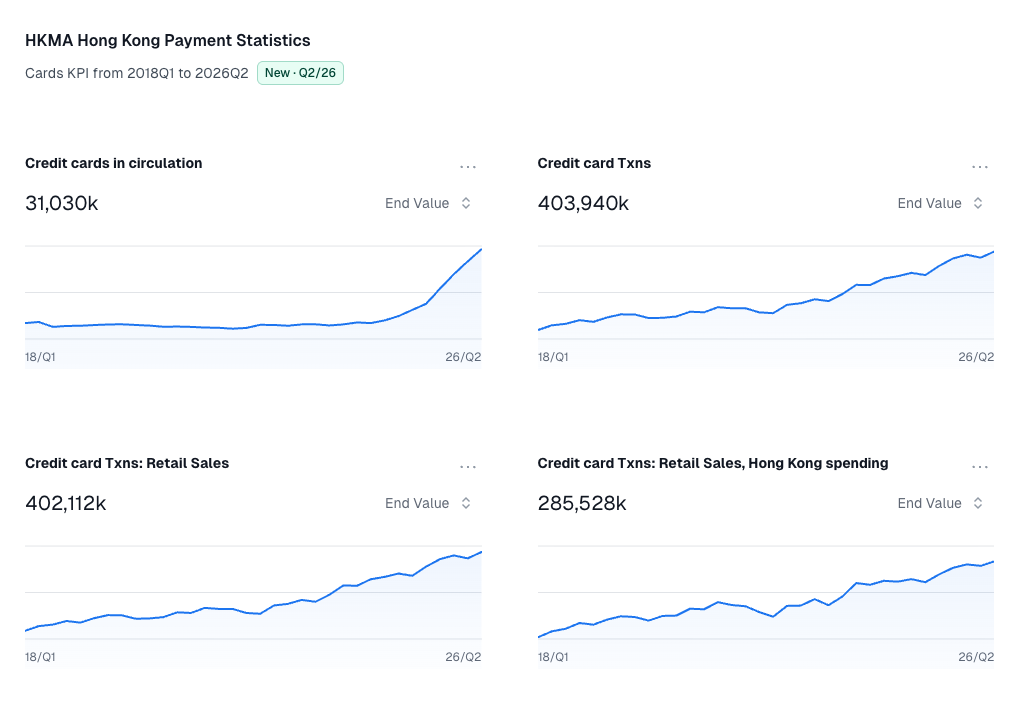Viewport: 1027px width, 706px height.
Task: Click the 402,112k value
Action: (65, 503)
